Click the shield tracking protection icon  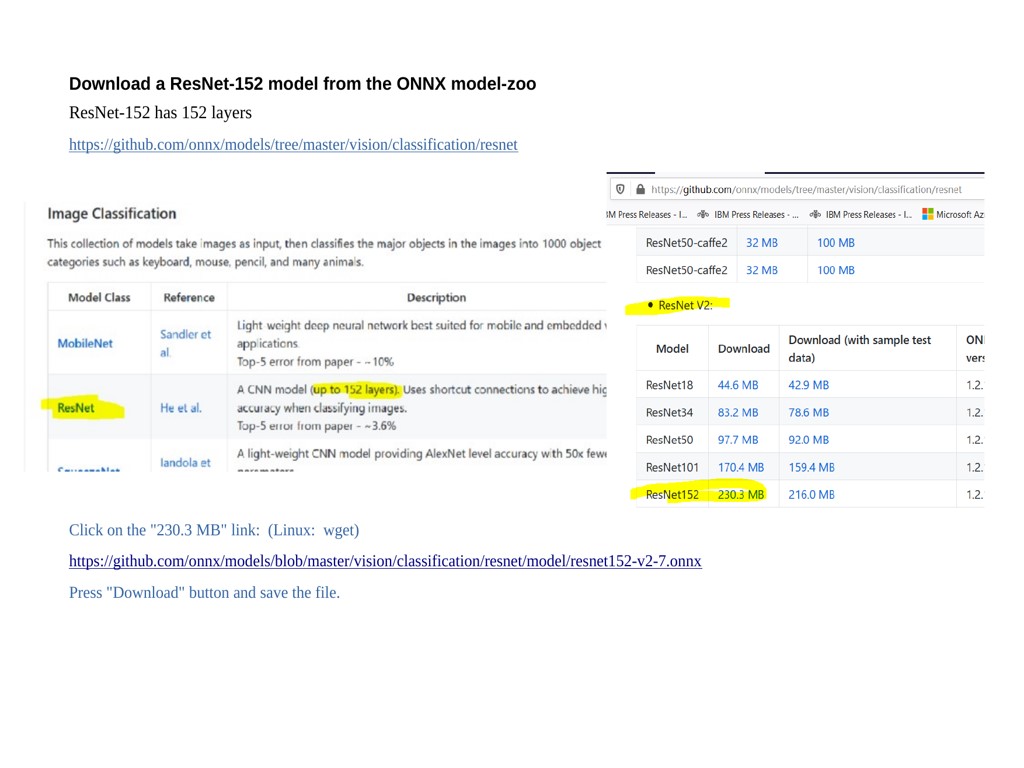tap(620, 189)
